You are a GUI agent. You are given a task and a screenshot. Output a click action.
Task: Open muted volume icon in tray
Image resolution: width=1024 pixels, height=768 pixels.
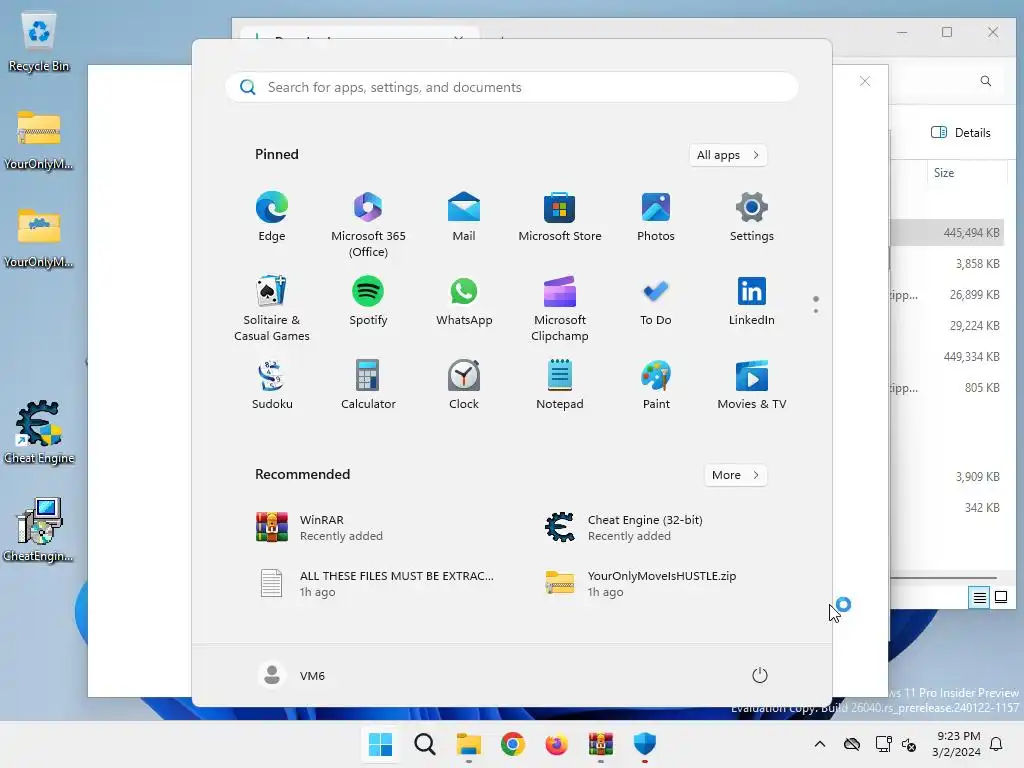click(x=908, y=744)
